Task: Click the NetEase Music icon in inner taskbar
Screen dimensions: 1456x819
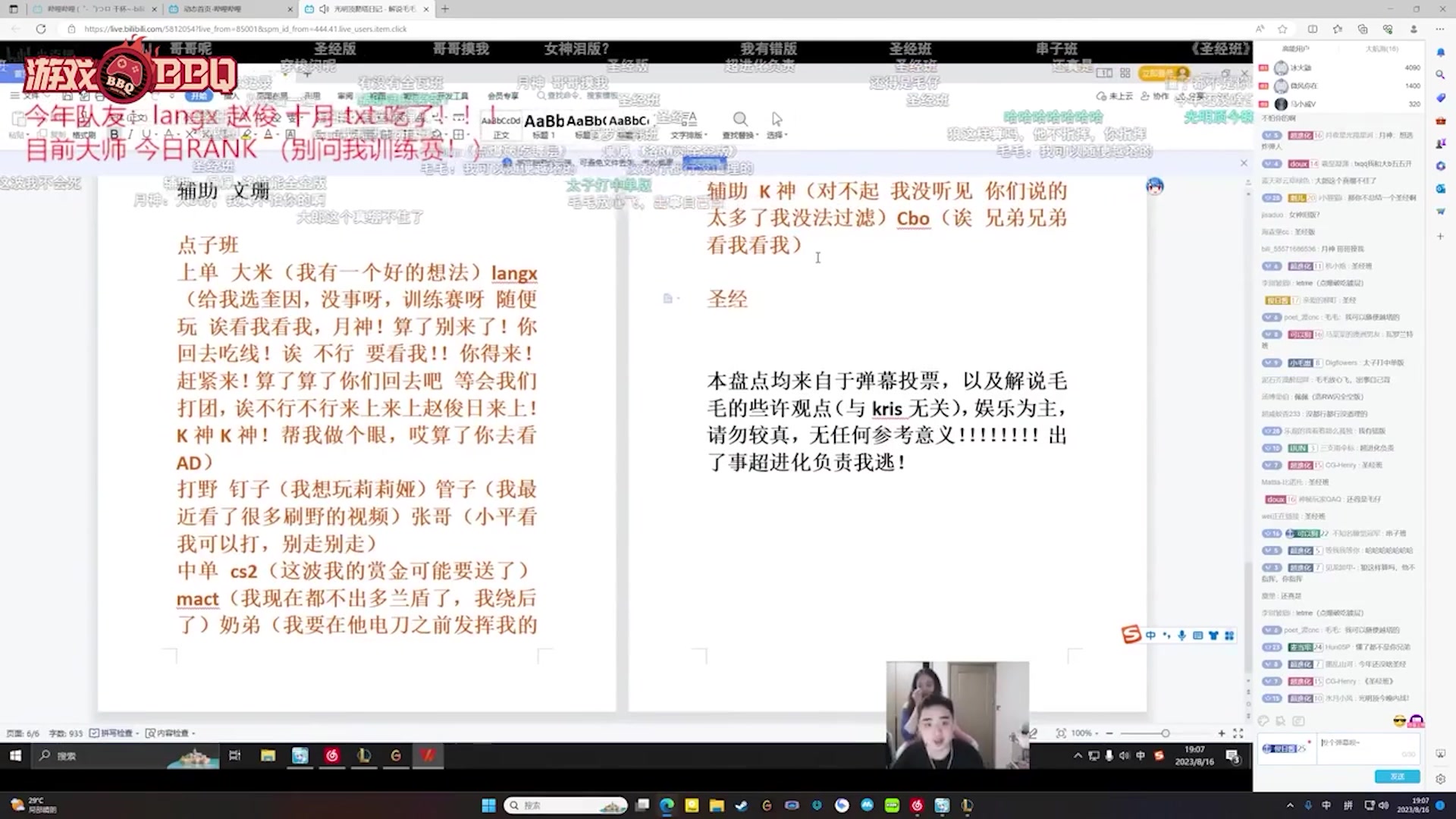Action: coord(332,755)
